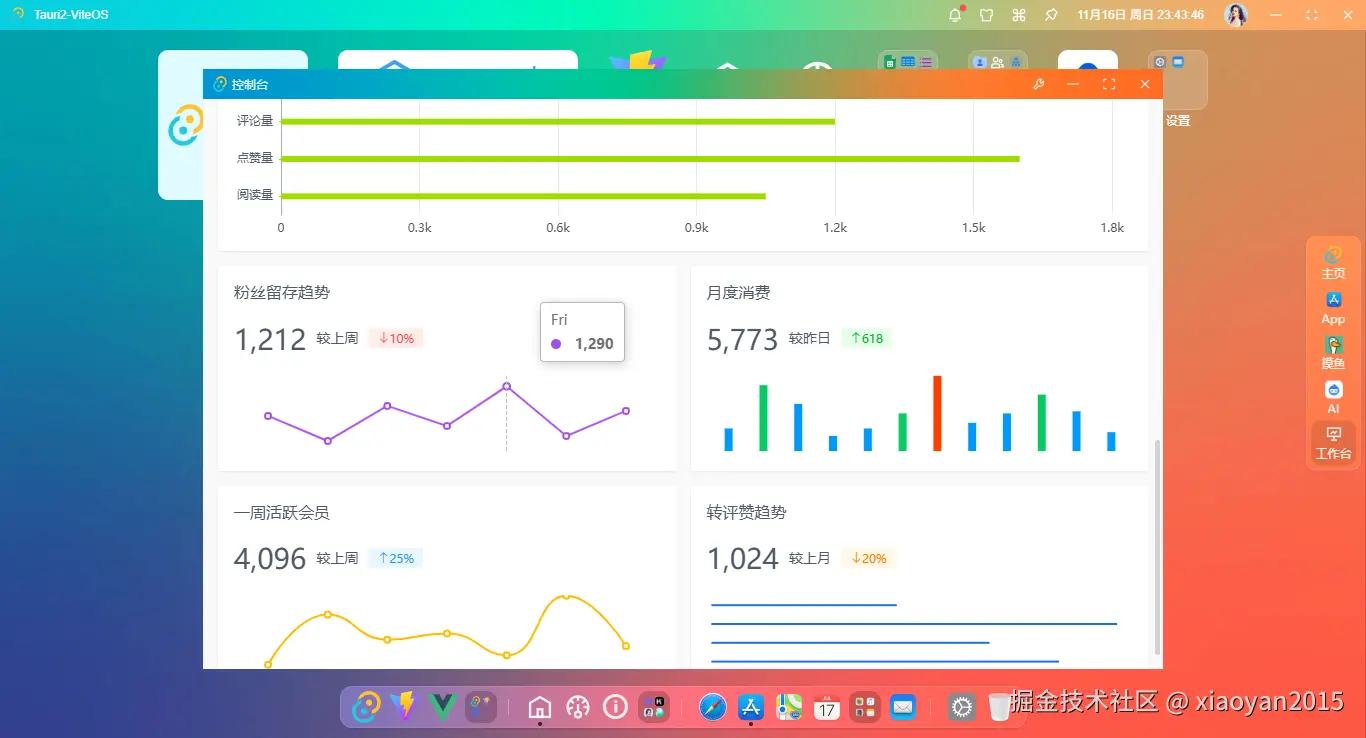Click the command shortcut icon in top bar
The width and height of the screenshot is (1366, 738).
tap(1019, 15)
